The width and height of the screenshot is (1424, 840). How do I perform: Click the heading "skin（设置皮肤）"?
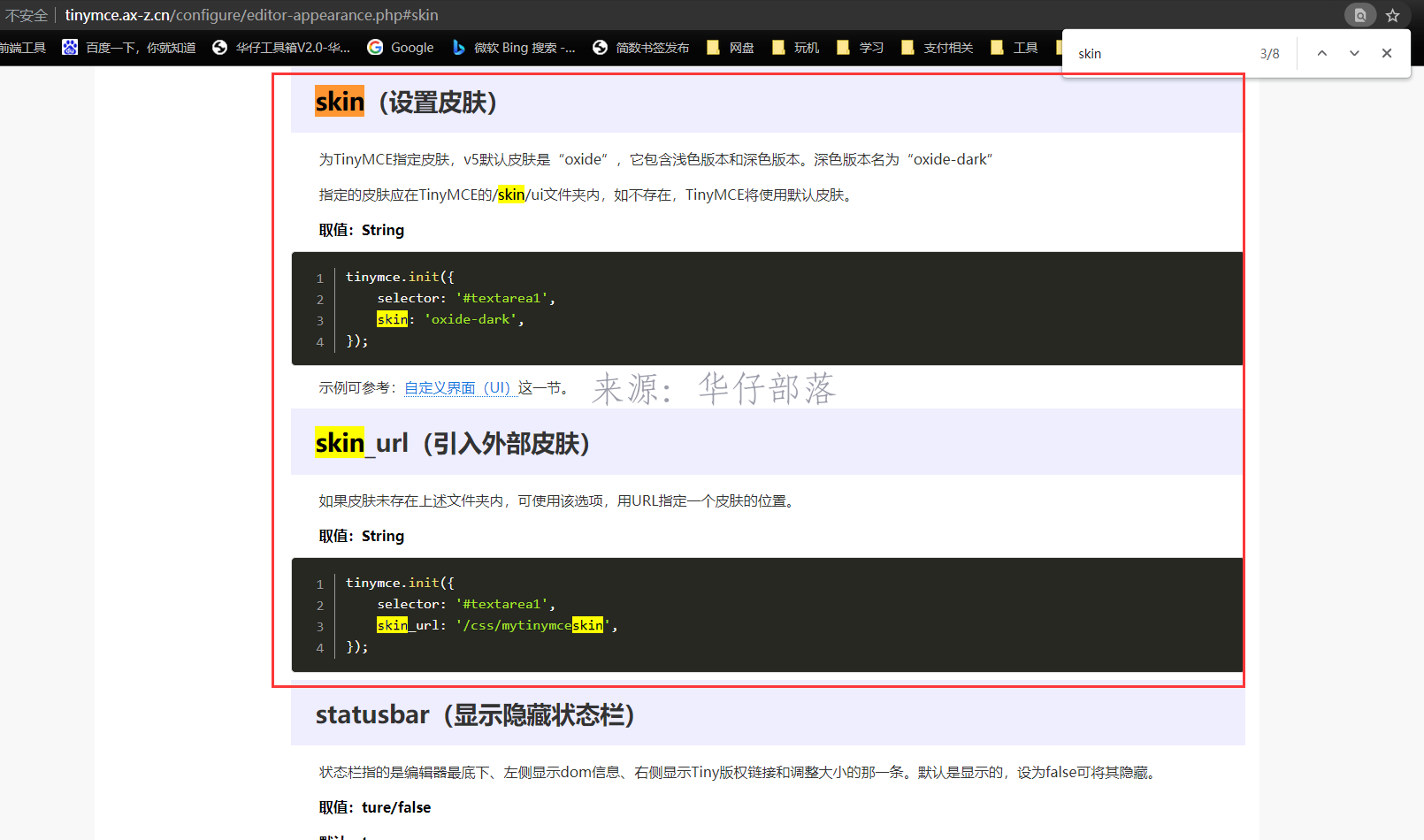point(406,102)
